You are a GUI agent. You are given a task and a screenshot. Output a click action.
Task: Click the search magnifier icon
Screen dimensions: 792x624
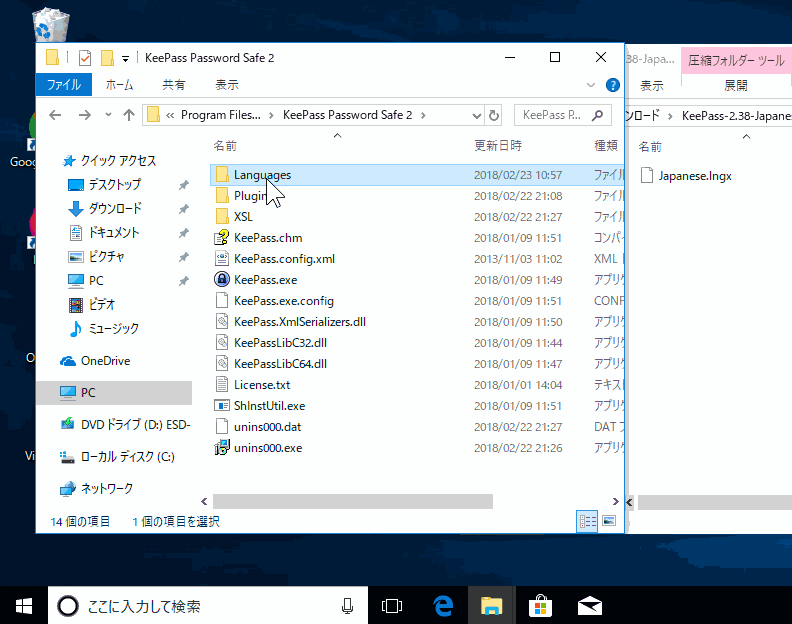pos(598,115)
